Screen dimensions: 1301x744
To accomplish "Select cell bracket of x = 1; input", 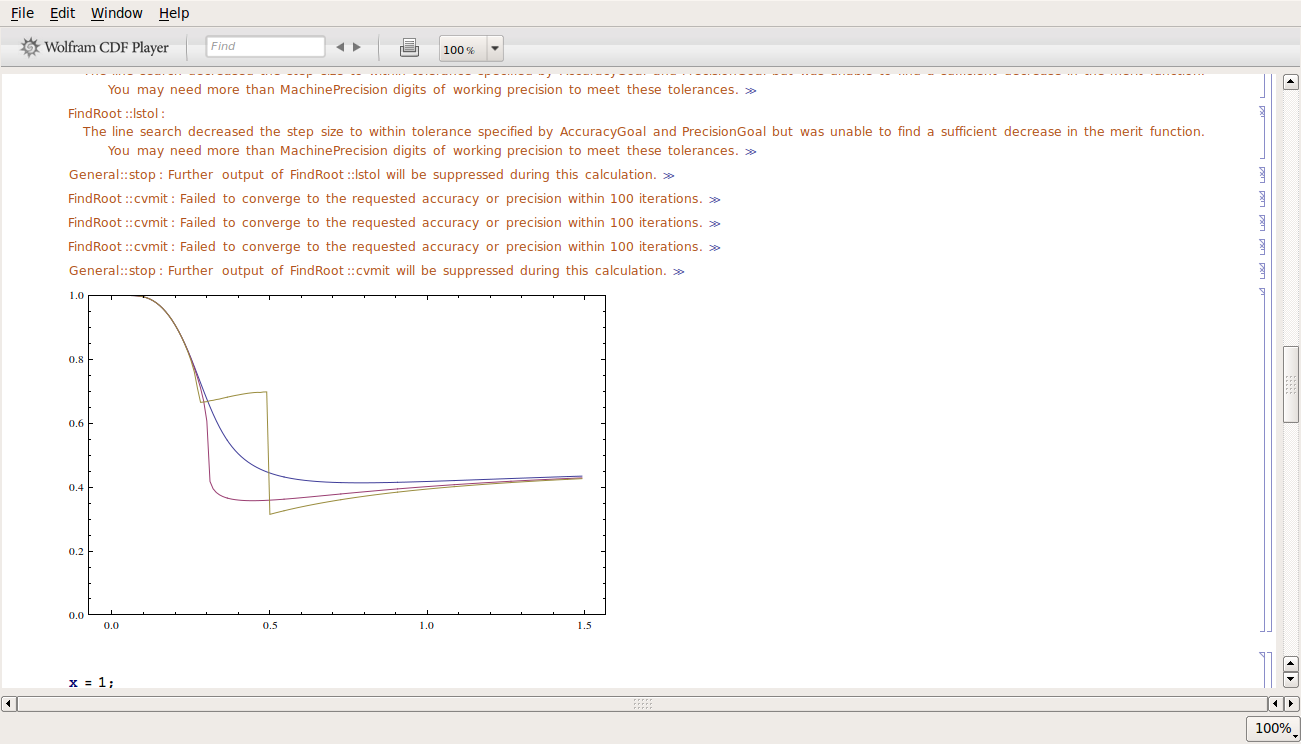I will pos(1262,670).
